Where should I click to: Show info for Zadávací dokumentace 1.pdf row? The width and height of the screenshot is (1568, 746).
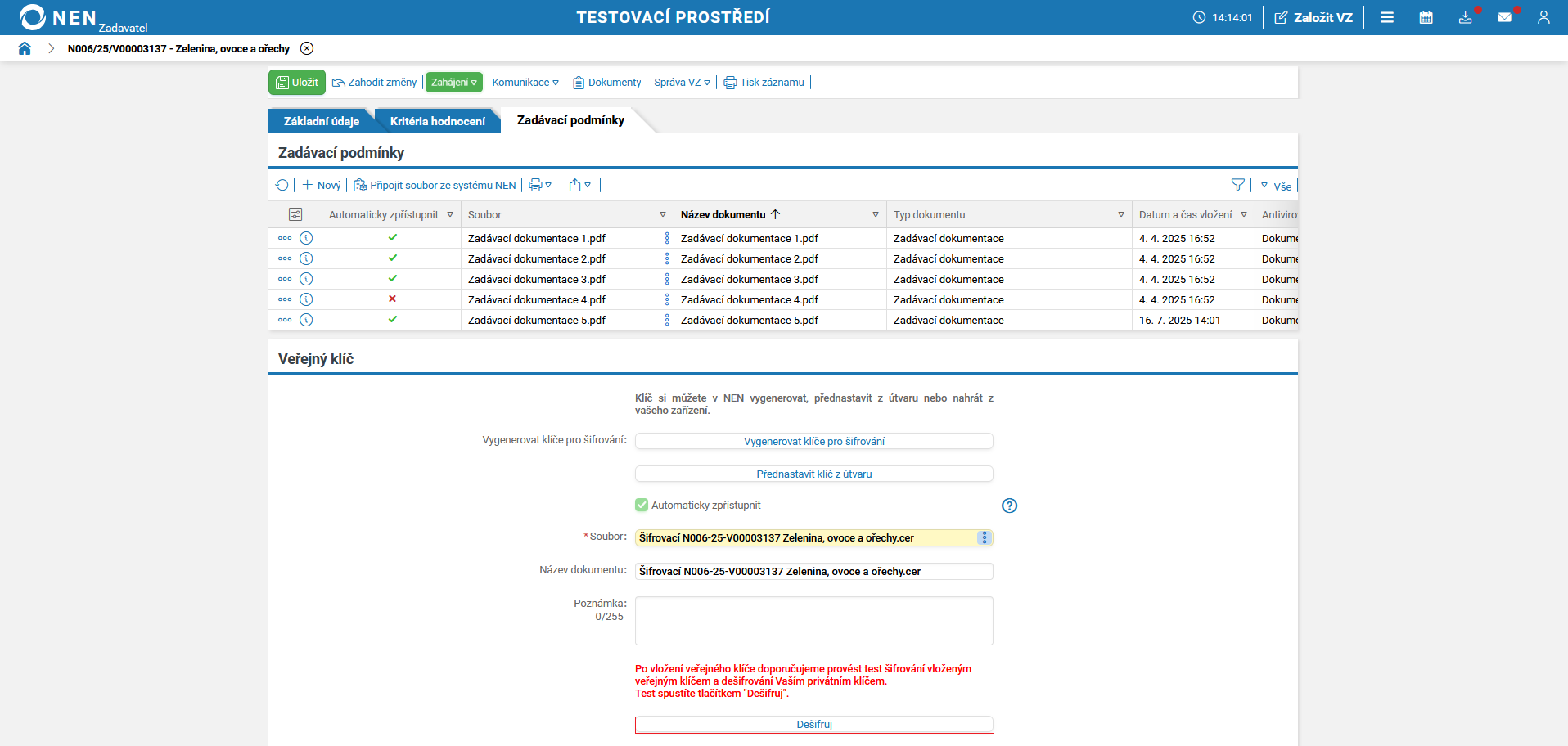click(306, 238)
